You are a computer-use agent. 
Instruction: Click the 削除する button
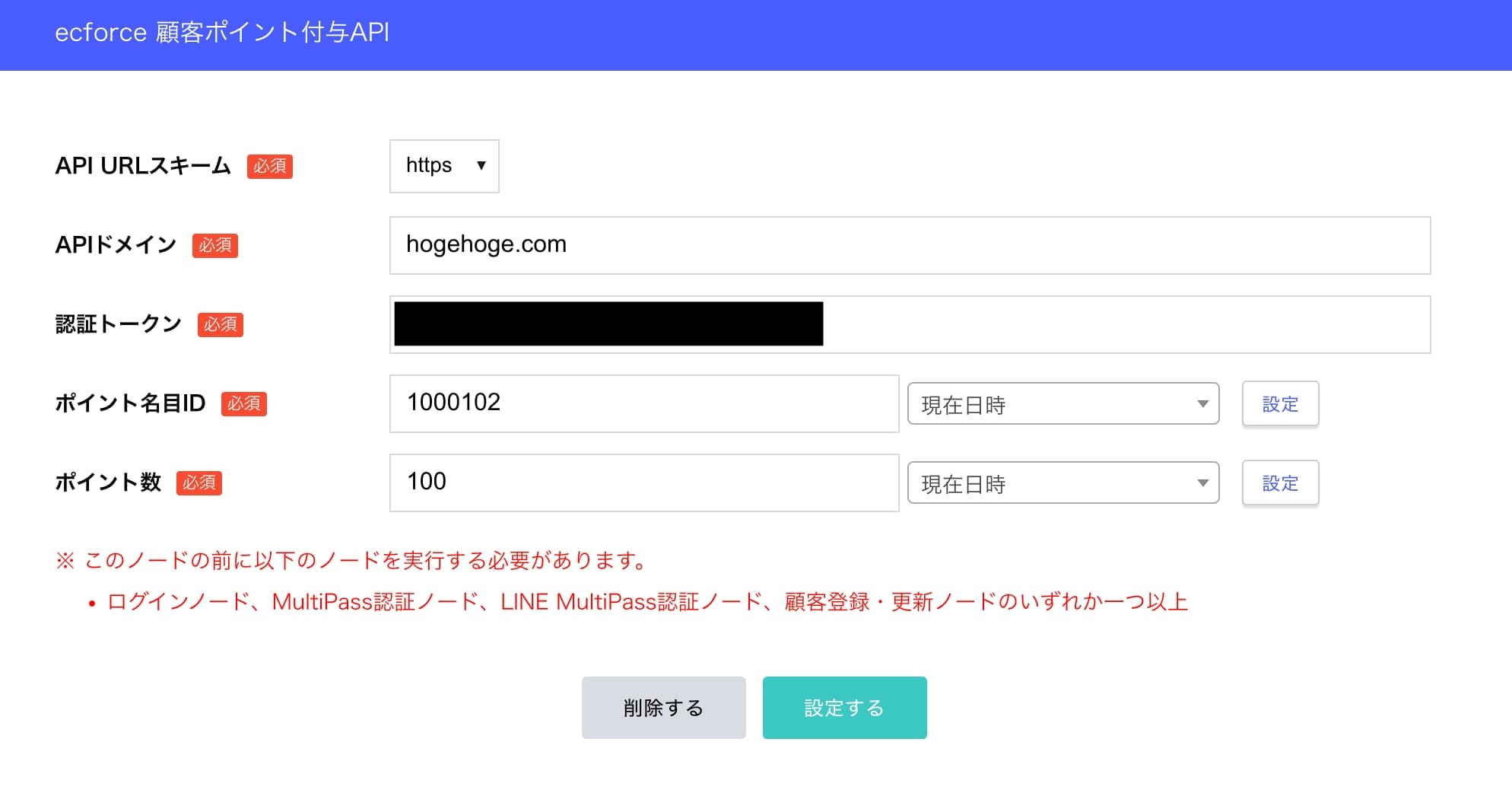coord(663,708)
